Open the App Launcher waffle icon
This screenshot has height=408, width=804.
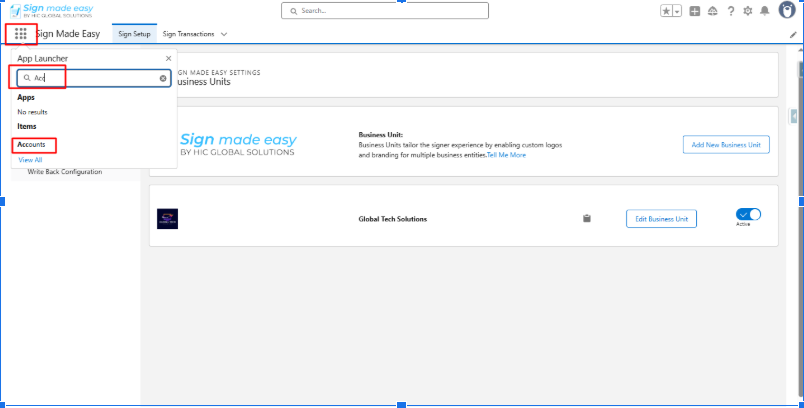pyautogui.click(x=21, y=34)
